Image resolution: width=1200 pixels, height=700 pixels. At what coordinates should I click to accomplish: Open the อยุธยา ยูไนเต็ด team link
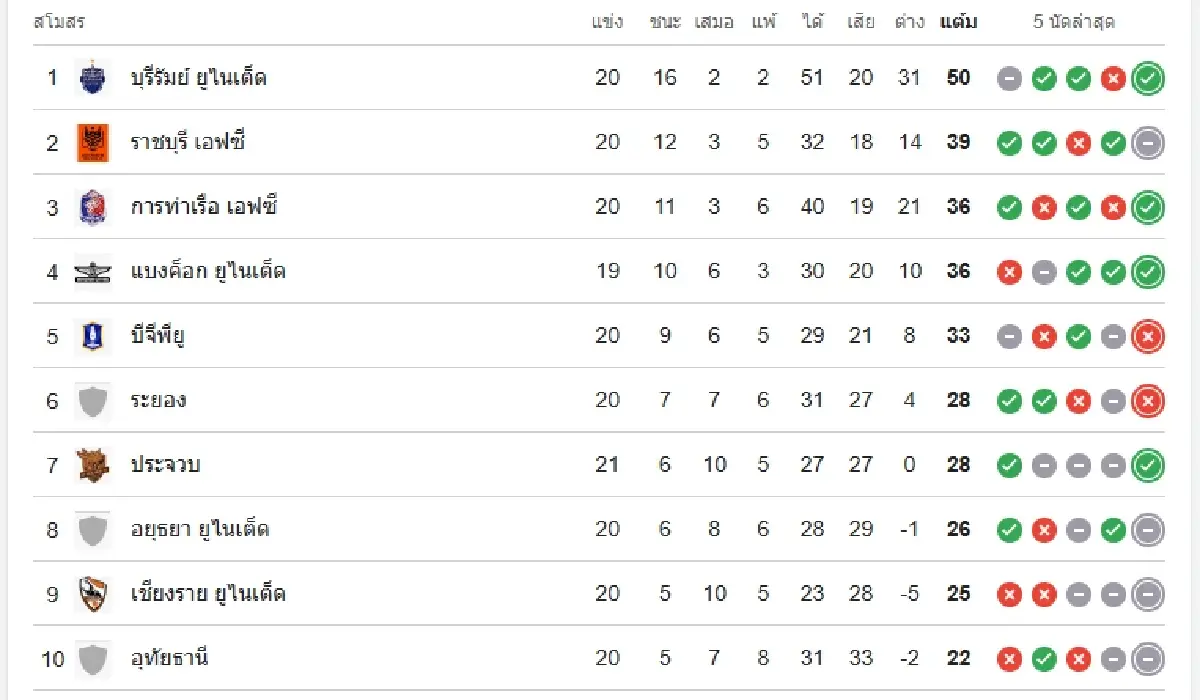tap(200, 530)
